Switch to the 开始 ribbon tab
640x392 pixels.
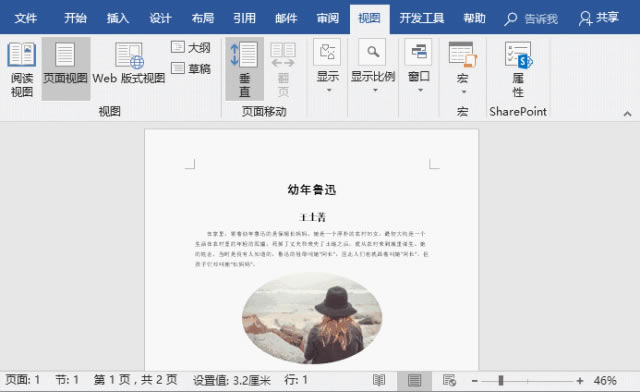coord(76,18)
